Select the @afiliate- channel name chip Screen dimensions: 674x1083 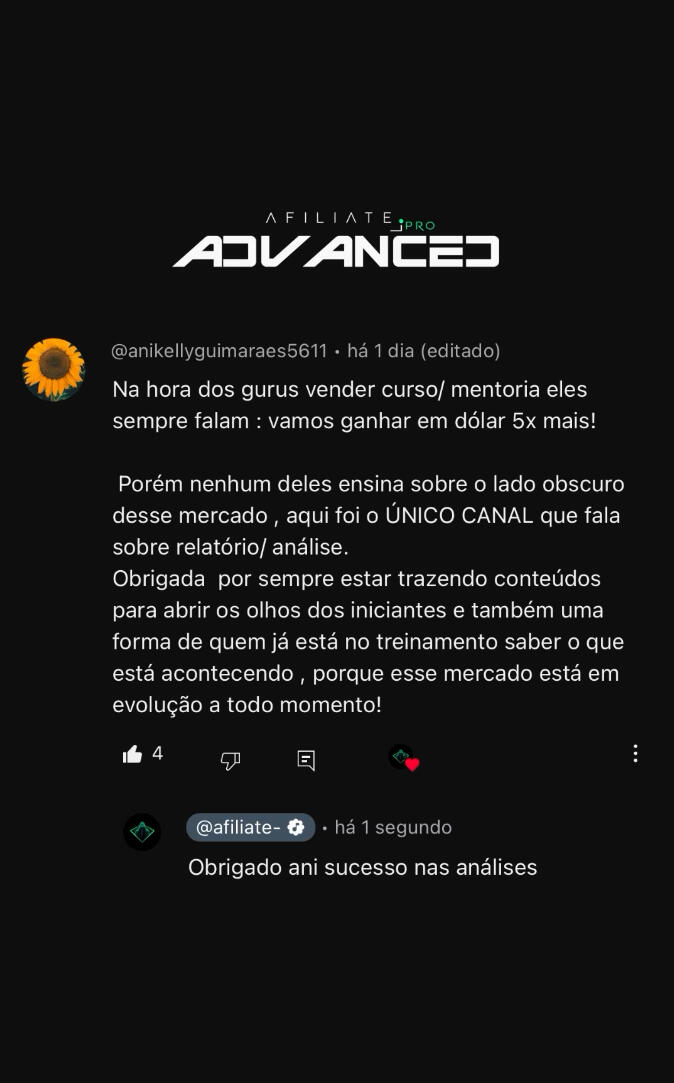(251, 827)
